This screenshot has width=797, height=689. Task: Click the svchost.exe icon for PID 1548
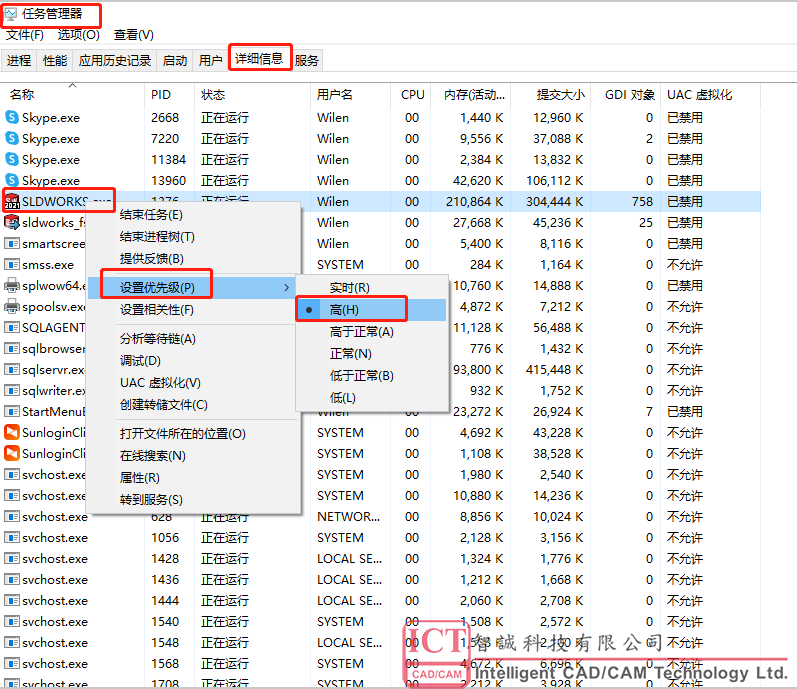click(12, 643)
